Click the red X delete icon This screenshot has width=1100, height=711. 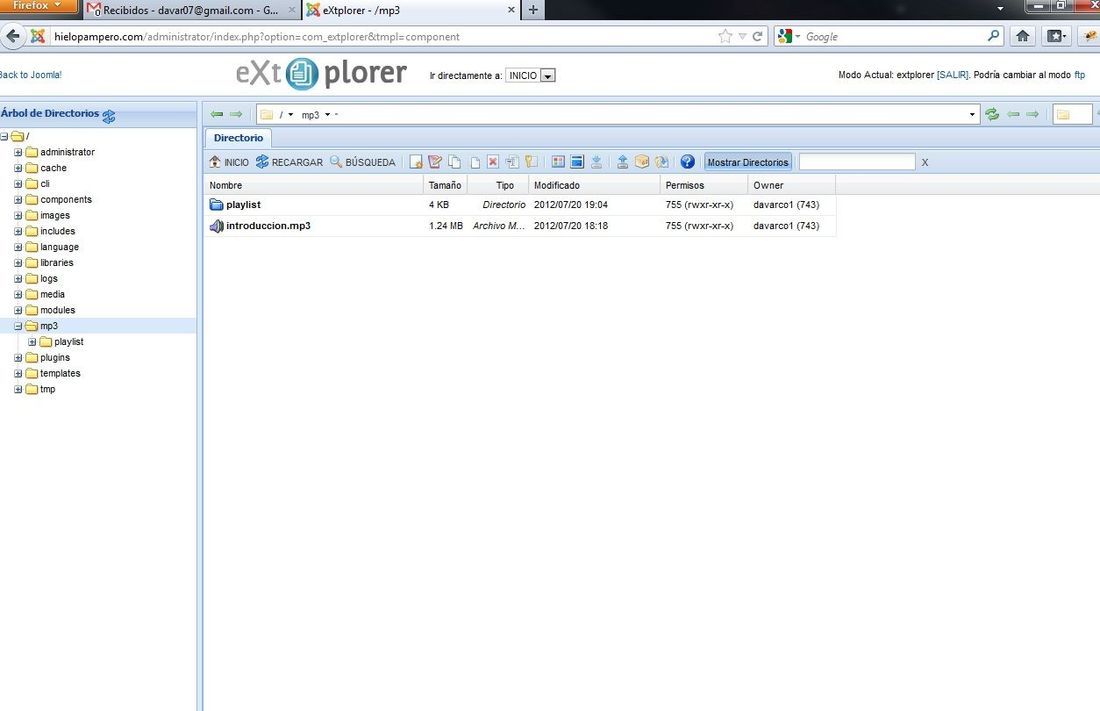(x=493, y=162)
